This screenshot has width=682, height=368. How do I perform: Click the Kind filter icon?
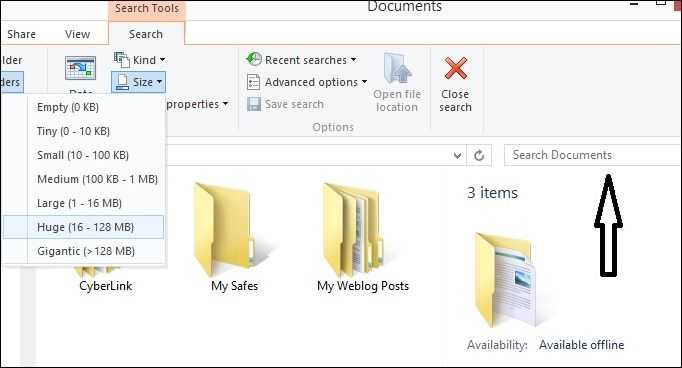tap(122, 60)
